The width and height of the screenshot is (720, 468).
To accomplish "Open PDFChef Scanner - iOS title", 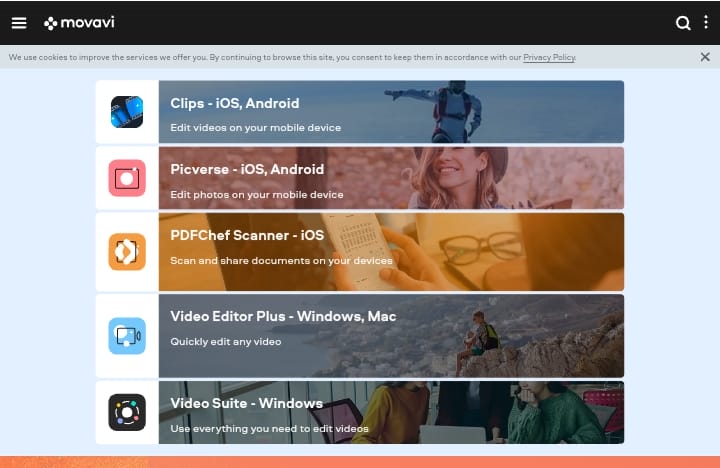I will [x=247, y=235].
